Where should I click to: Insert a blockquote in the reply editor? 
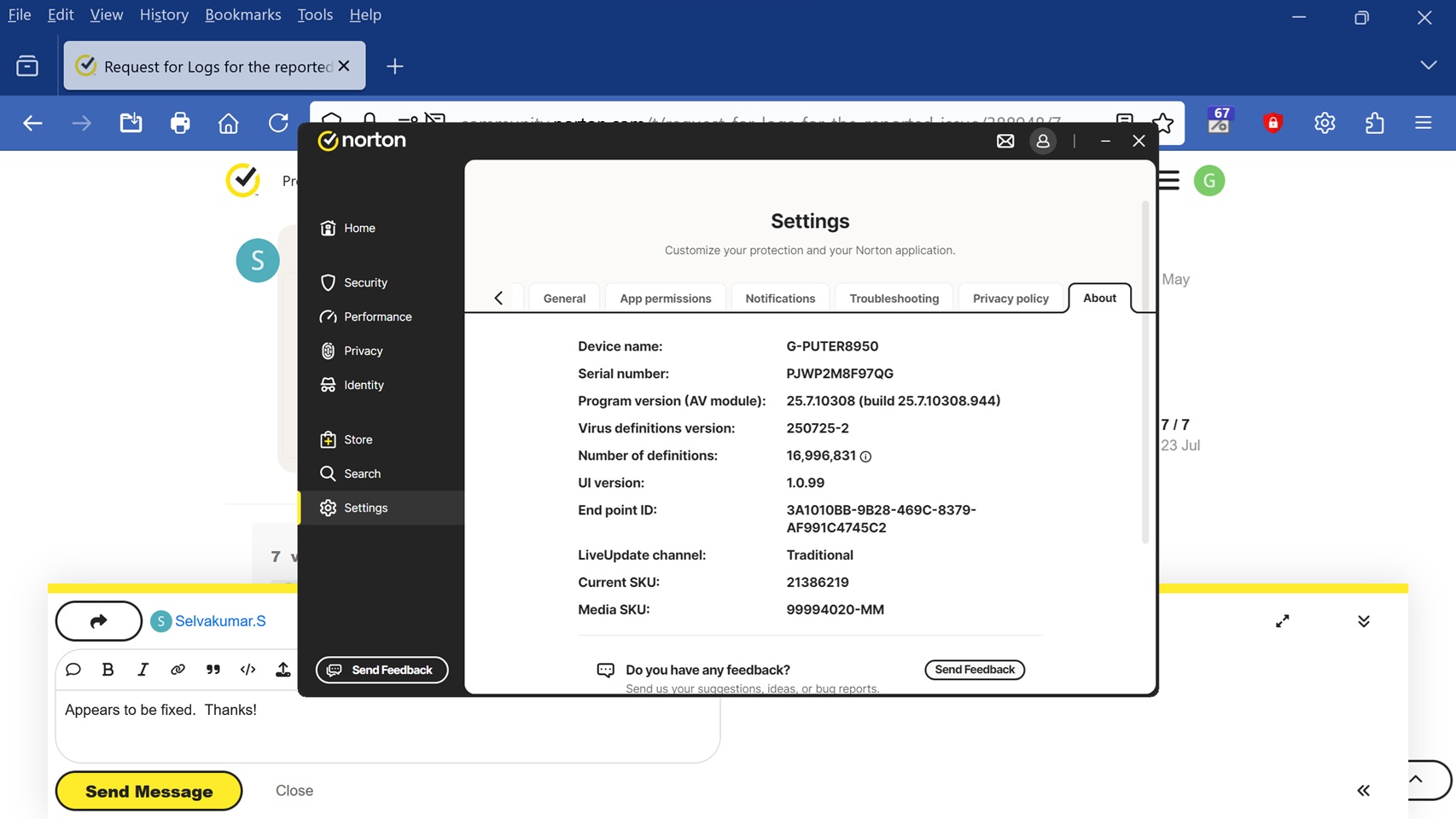point(213,670)
